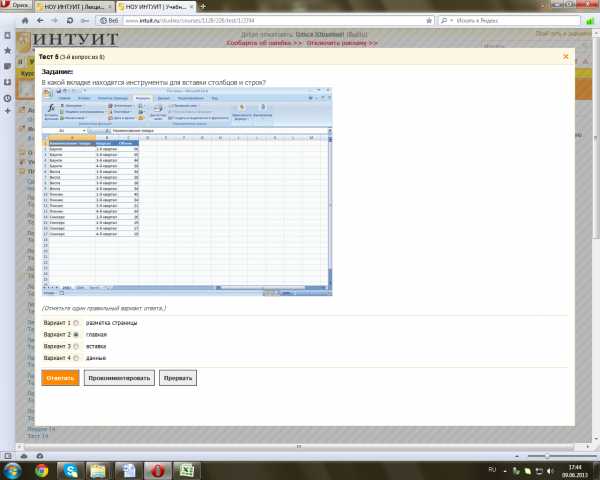Open the Bookmarks star panel in sidebar

(7, 51)
